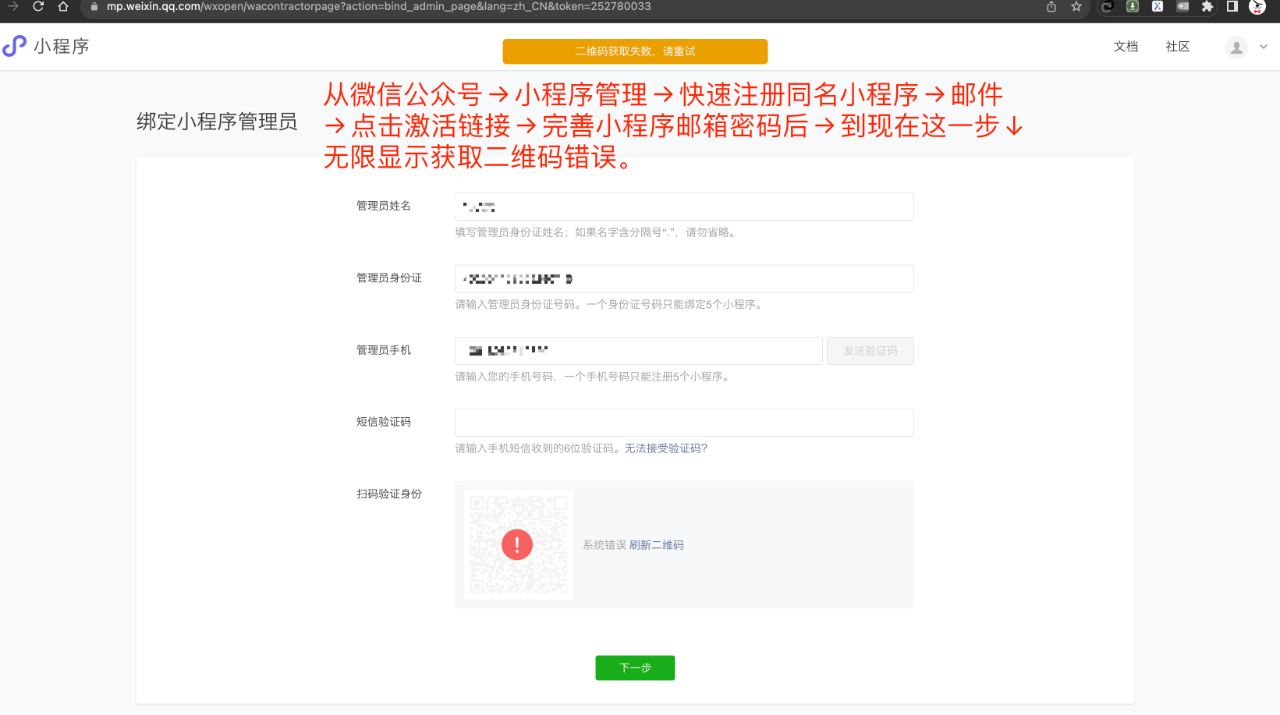Click the 小程序 logo
The image size is (1280, 715).
point(46,46)
